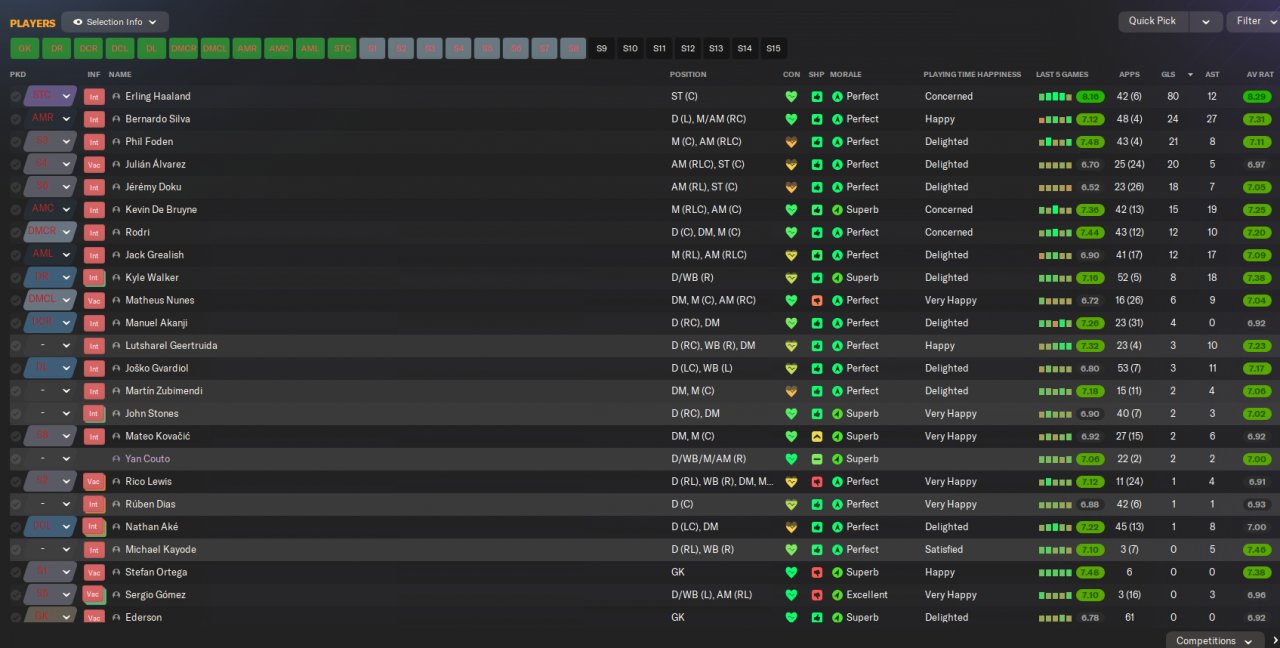
Task: Click the Vac status icon for Matheus Nunes
Action: pos(94,301)
